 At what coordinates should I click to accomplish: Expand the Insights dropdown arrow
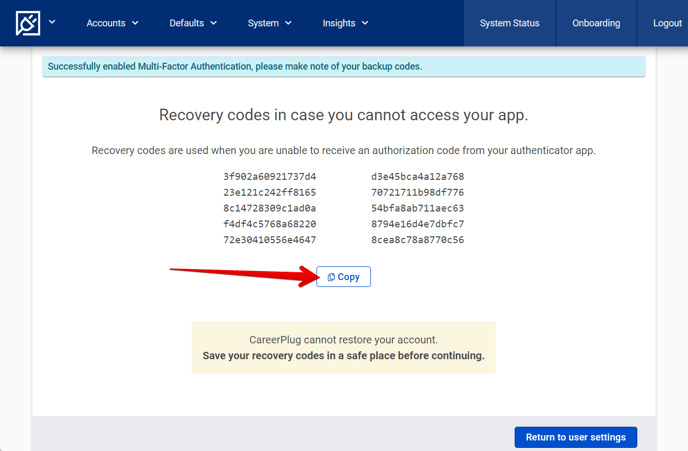tap(365, 23)
